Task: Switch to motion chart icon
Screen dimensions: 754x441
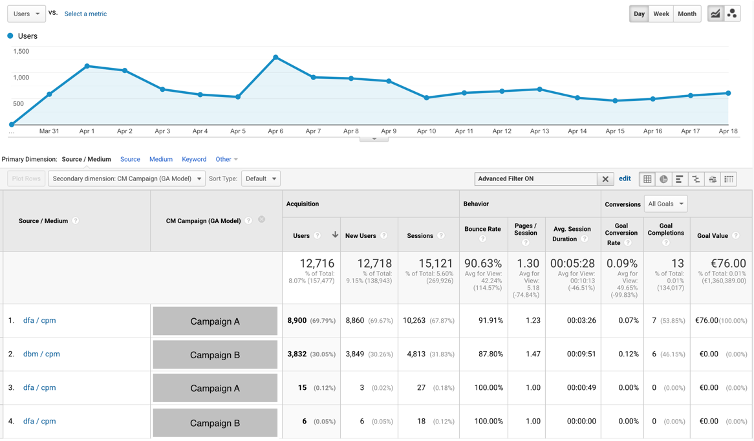Action: [734, 14]
